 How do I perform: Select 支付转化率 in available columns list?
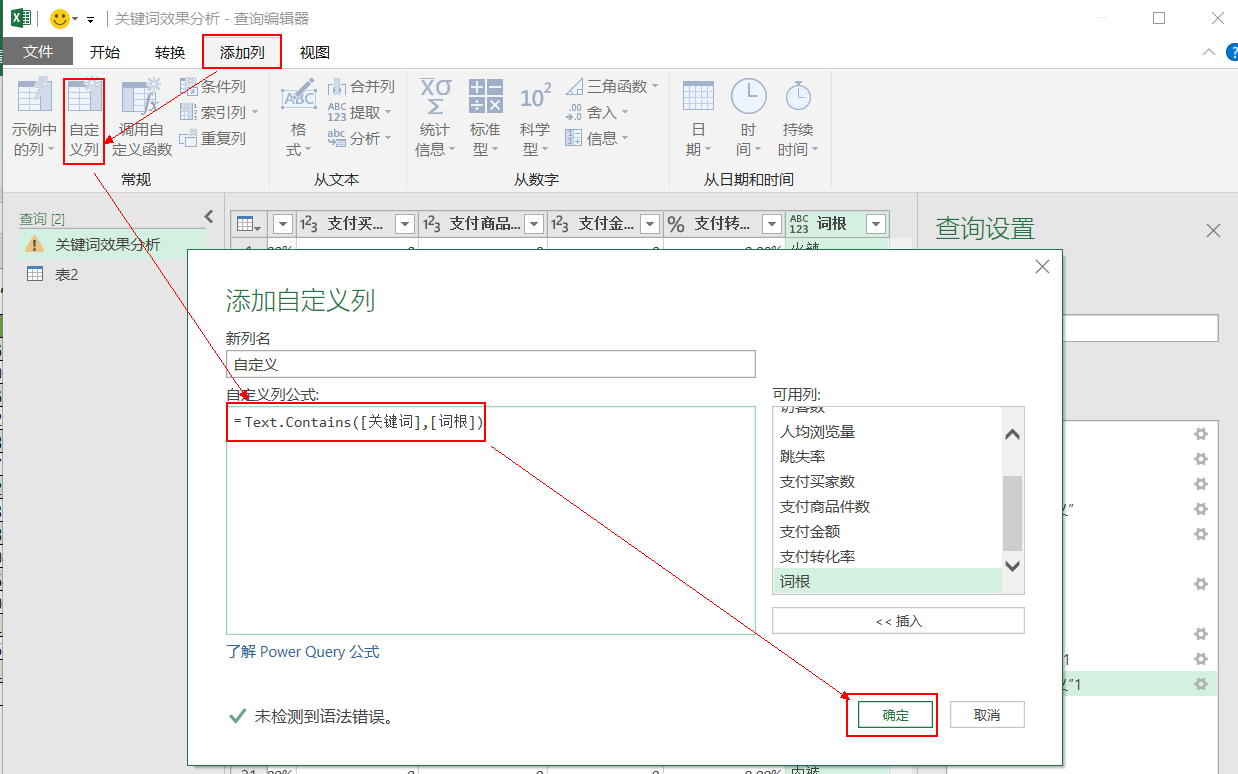tap(887, 557)
